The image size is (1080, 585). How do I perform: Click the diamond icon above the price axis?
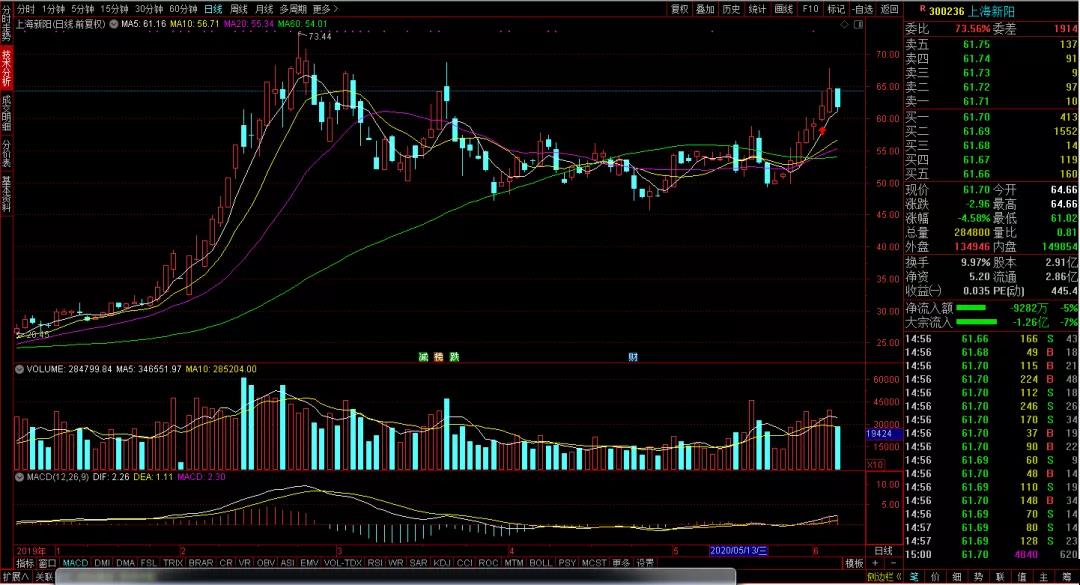(844, 24)
